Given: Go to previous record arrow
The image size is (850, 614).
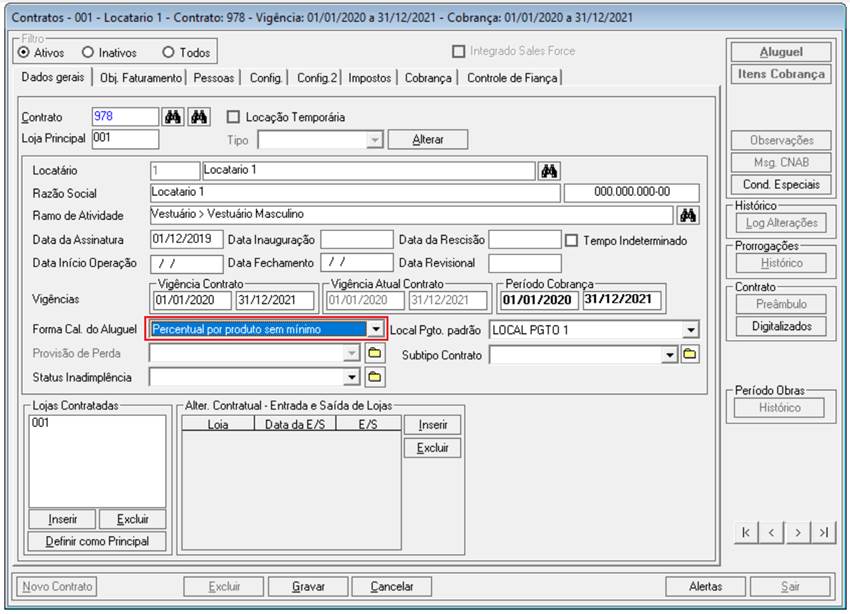Looking at the screenshot, I should coord(771,533).
